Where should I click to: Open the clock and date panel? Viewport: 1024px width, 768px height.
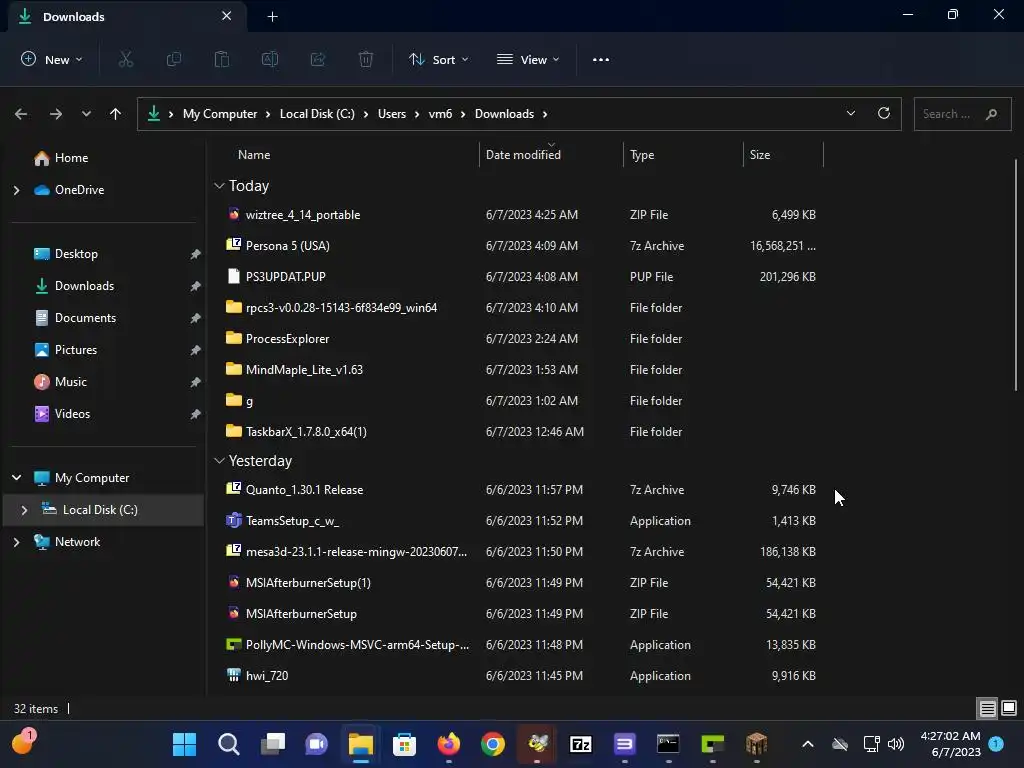[950, 744]
